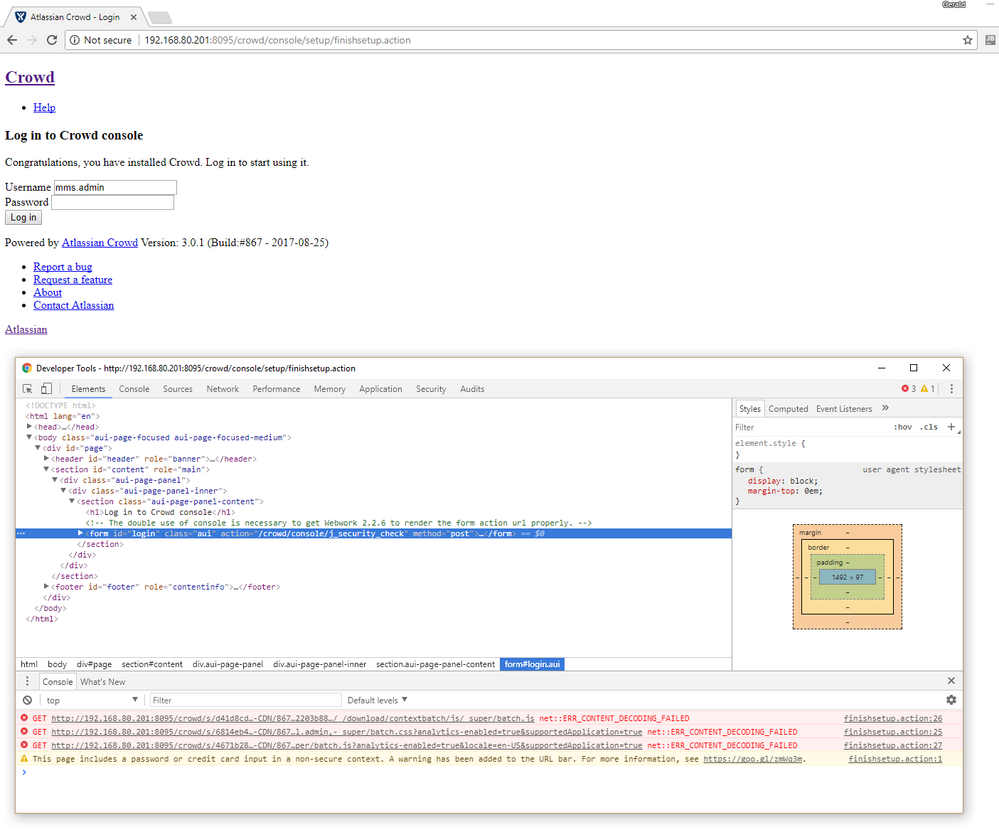
Task: Add new style rule plus icon
Action: click(x=951, y=427)
